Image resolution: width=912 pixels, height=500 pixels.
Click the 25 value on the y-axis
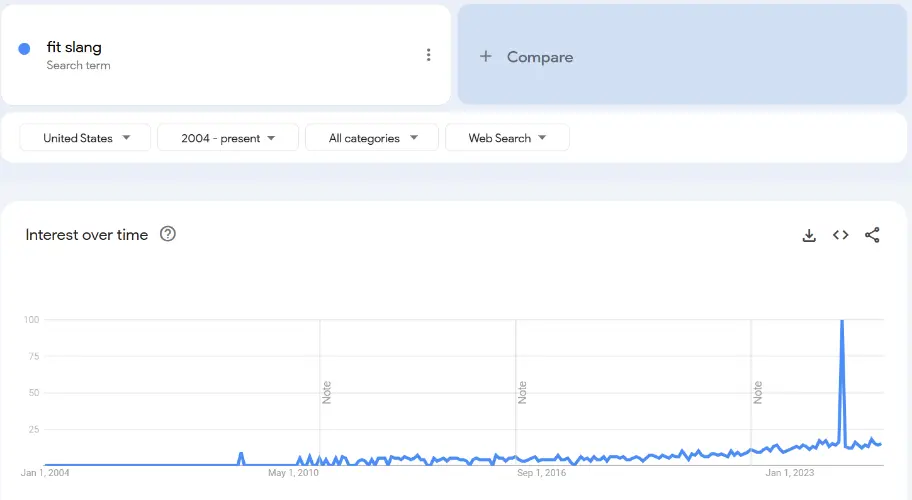click(34, 430)
